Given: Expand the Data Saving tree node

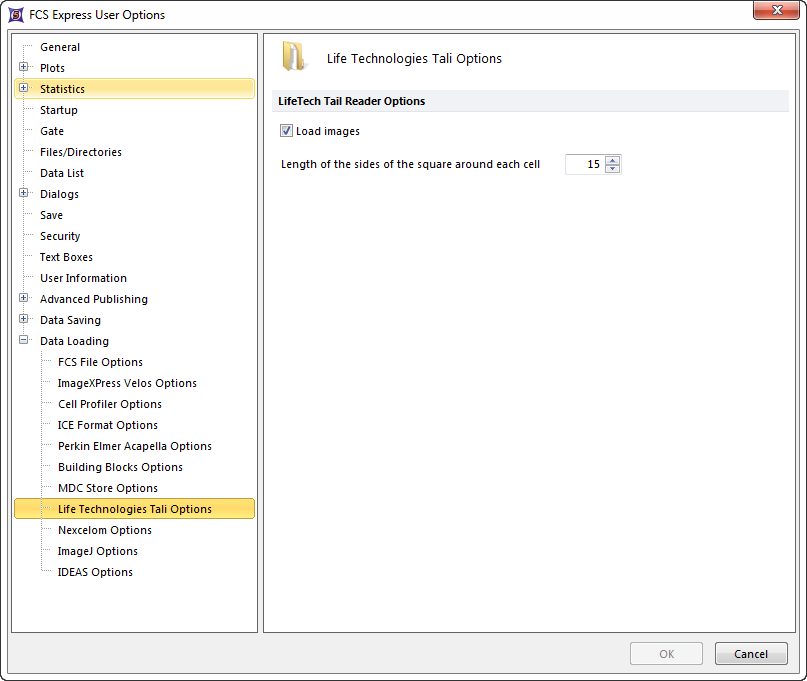Looking at the screenshot, I should 24,320.
